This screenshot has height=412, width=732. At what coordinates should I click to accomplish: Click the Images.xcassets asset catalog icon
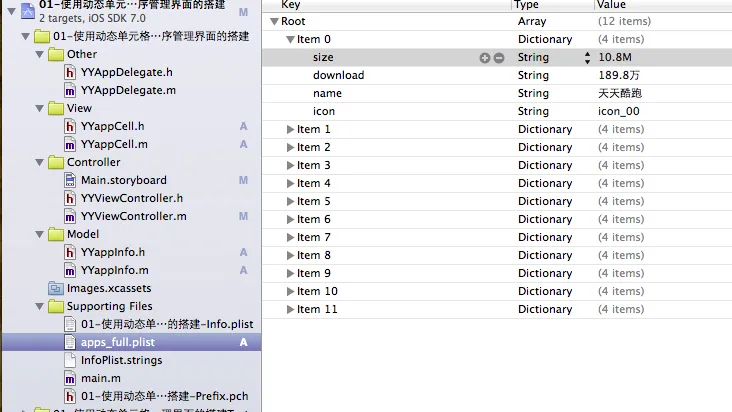tap(56, 288)
